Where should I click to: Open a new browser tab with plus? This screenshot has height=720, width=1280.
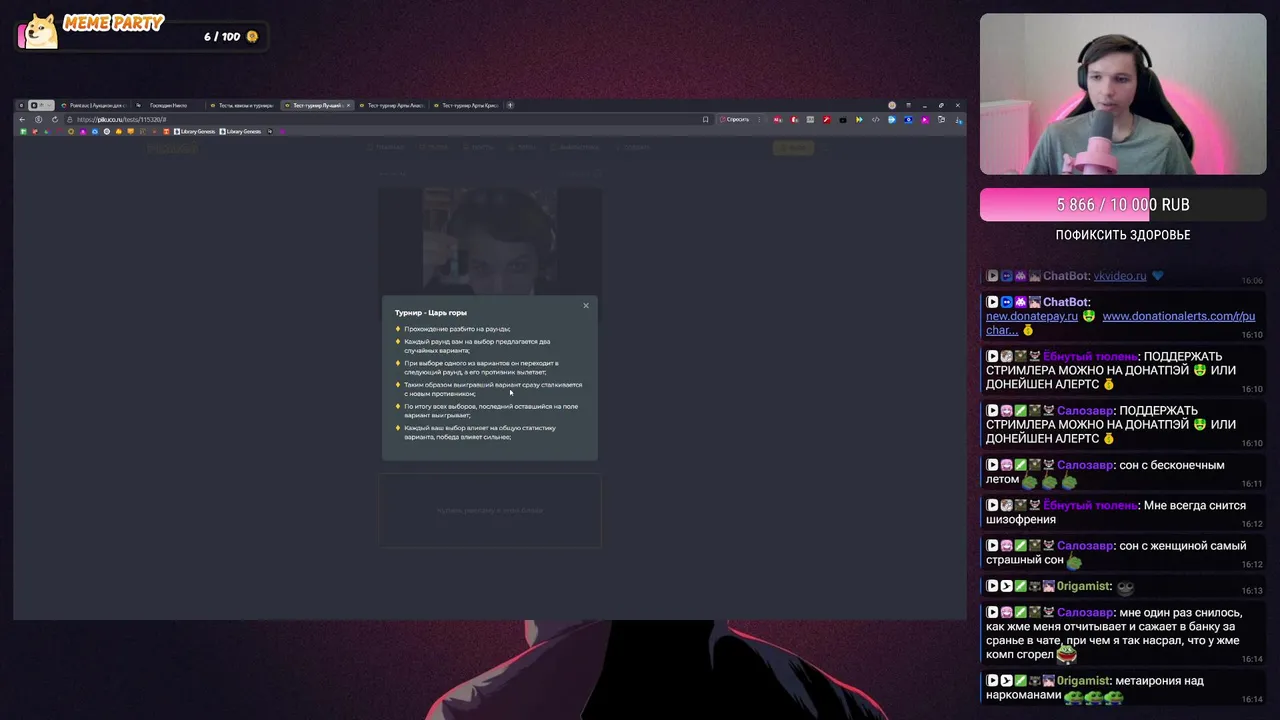coord(510,105)
